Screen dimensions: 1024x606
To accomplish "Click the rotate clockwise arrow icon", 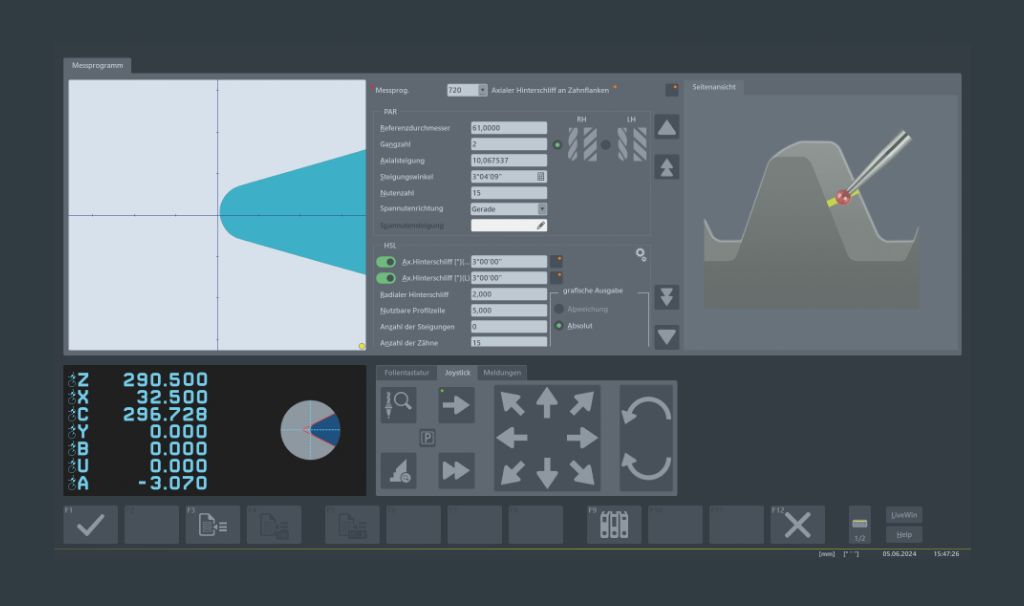I will (x=646, y=410).
